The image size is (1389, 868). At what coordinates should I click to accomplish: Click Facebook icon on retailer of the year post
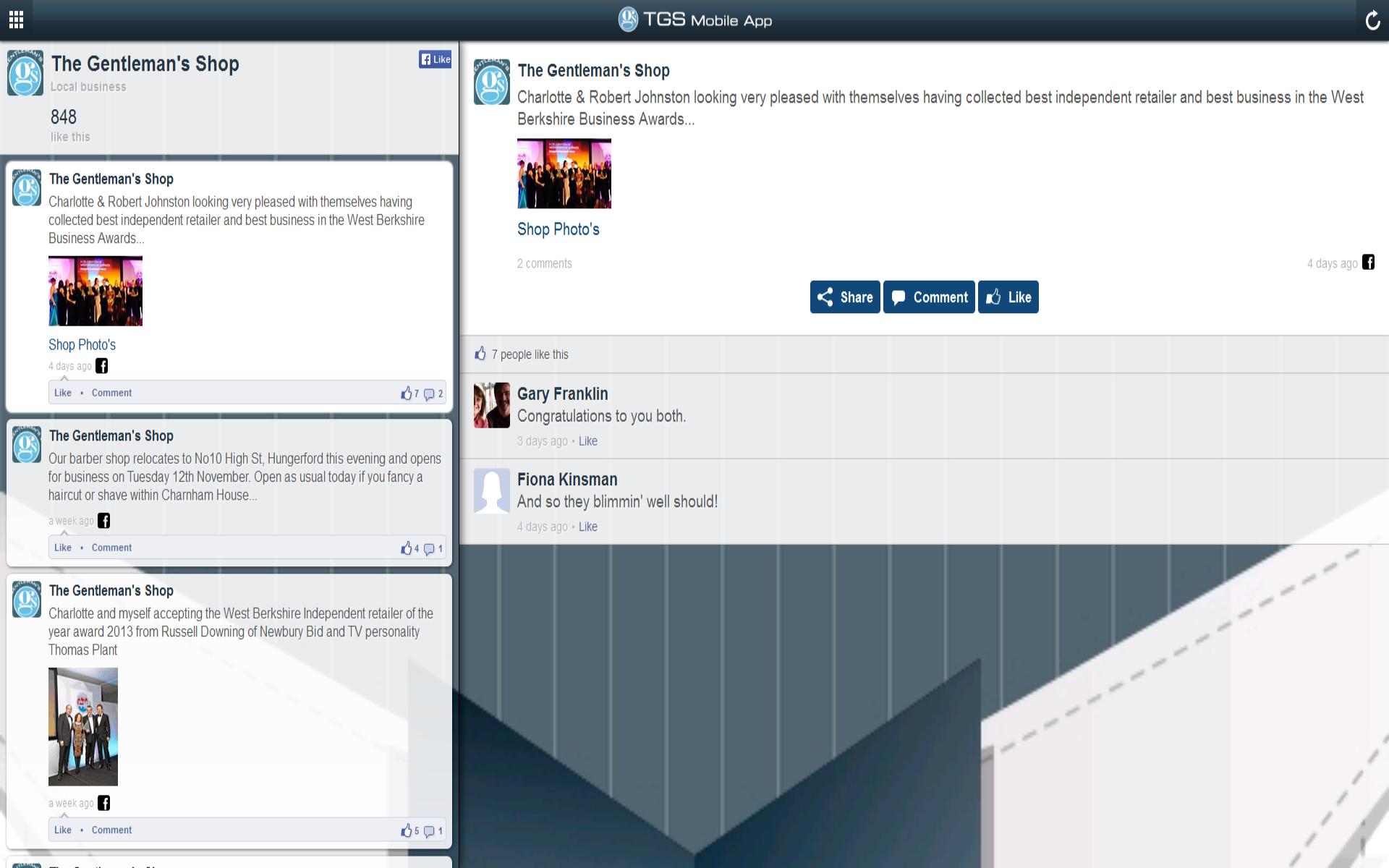[x=104, y=803]
